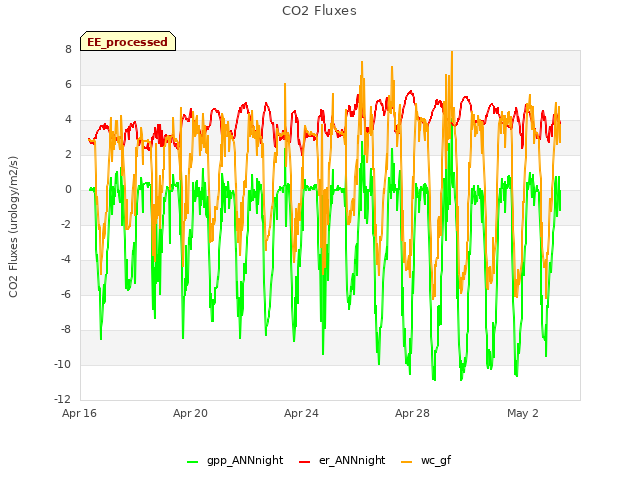Viewport: 640px width, 480px height.
Task: Click the red er_ANNnight legend color marker
Action: coord(304,462)
